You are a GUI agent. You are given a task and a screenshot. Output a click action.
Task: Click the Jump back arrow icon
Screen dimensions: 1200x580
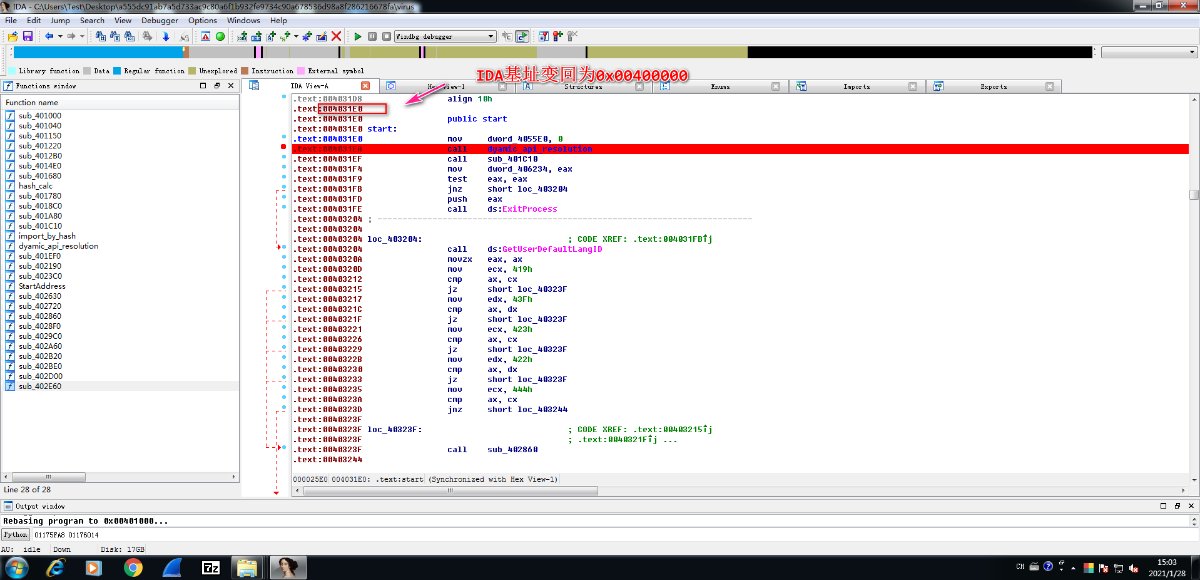pos(49,36)
